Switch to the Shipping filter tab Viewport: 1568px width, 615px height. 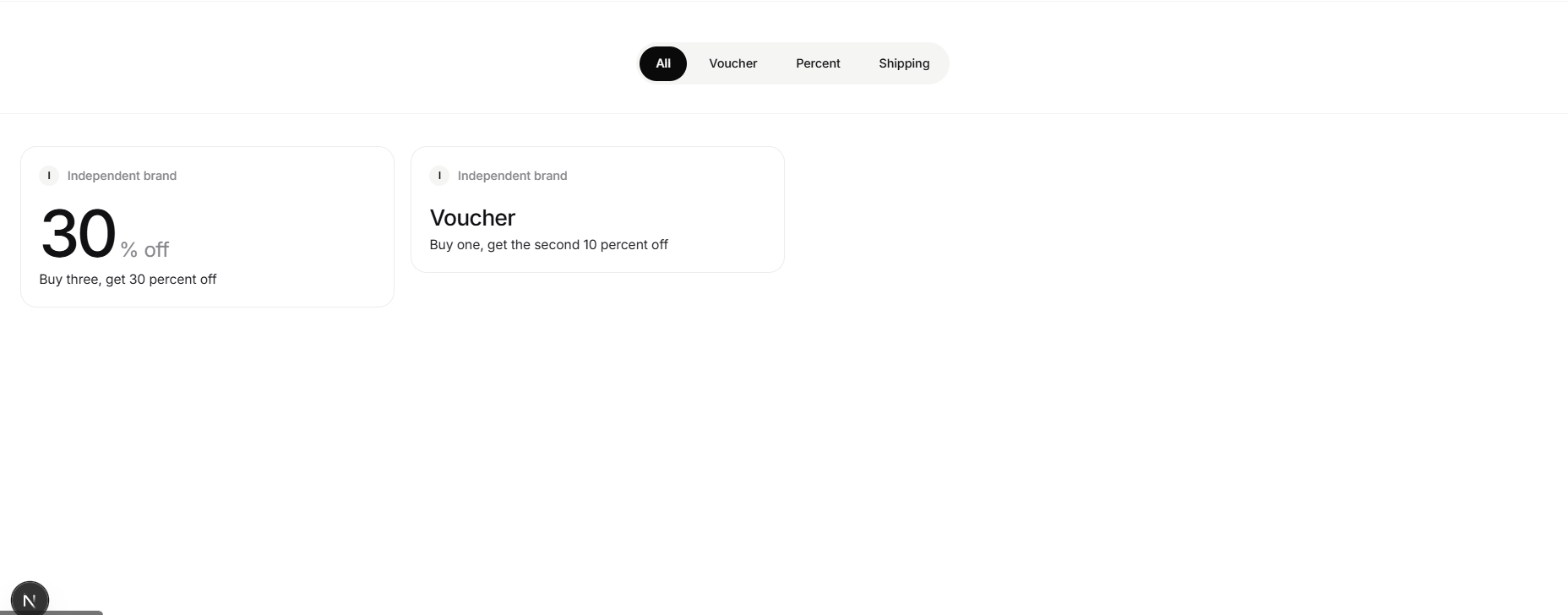[x=904, y=63]
